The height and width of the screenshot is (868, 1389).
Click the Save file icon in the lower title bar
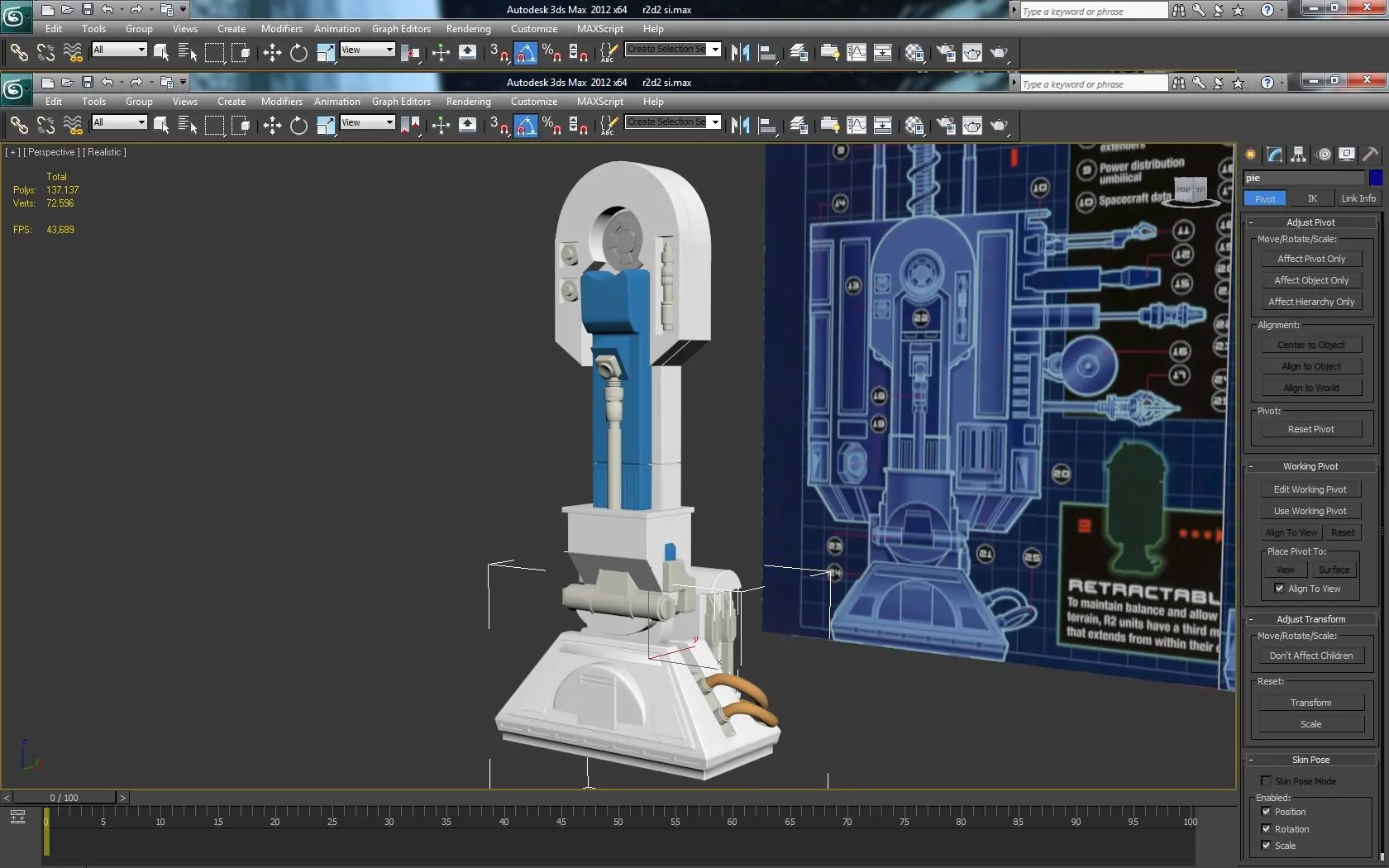tap(87, 82)
